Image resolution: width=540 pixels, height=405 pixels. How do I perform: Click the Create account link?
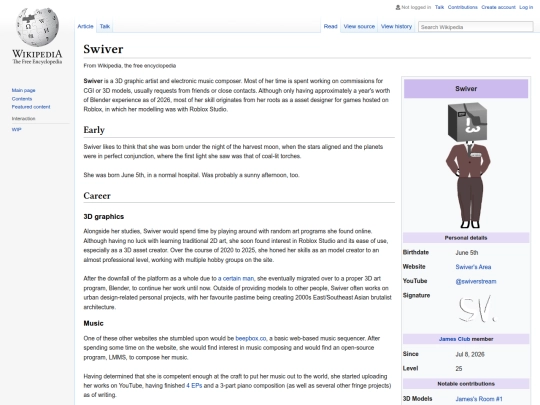pos(498,7)
